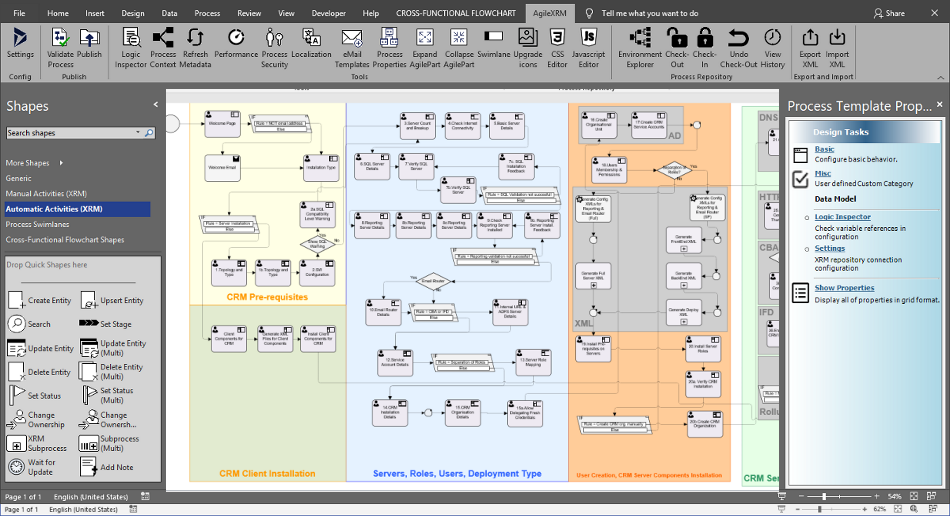Open Process Context
950x516 pixels.
163,48
